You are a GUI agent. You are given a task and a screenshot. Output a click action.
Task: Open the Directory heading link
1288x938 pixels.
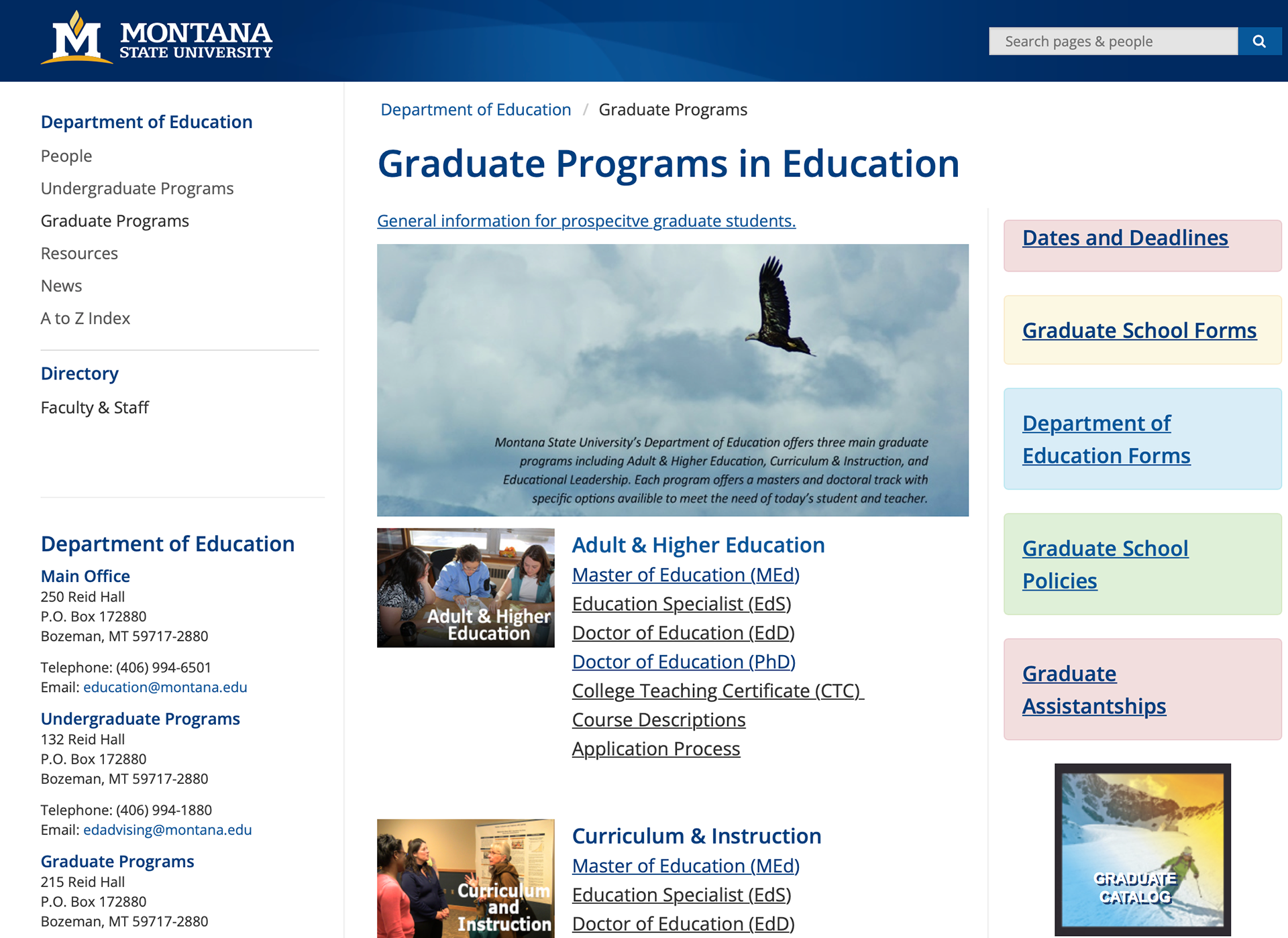(x=79, y=373)
